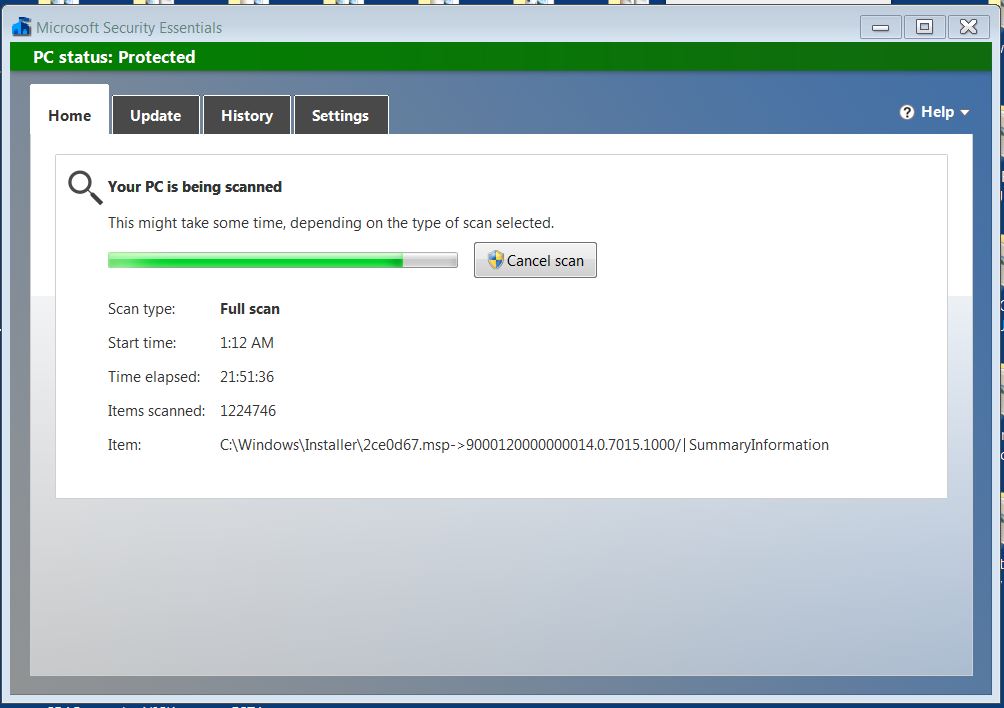
Task: Click the "Start time:" label
Action: tap(142, 342)
